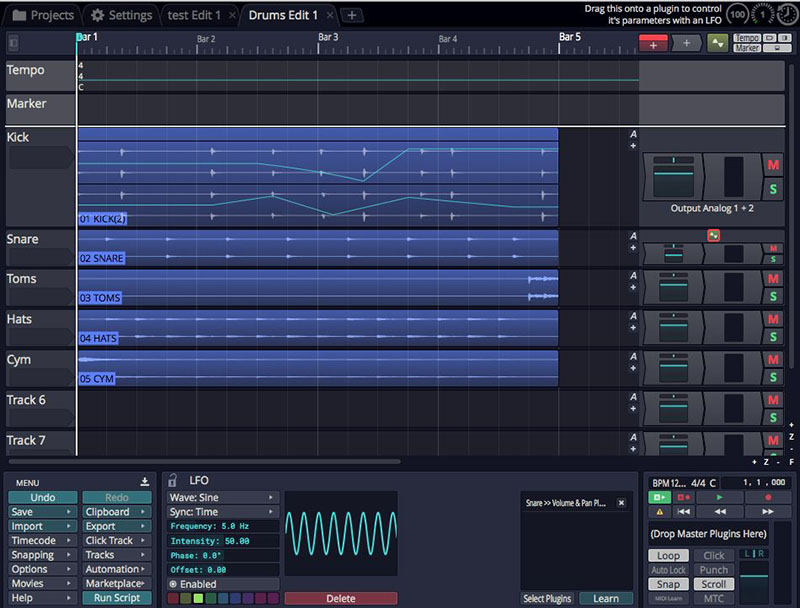Toggle the Loop button
The image size is (800, 608).
tap(668, 555)
